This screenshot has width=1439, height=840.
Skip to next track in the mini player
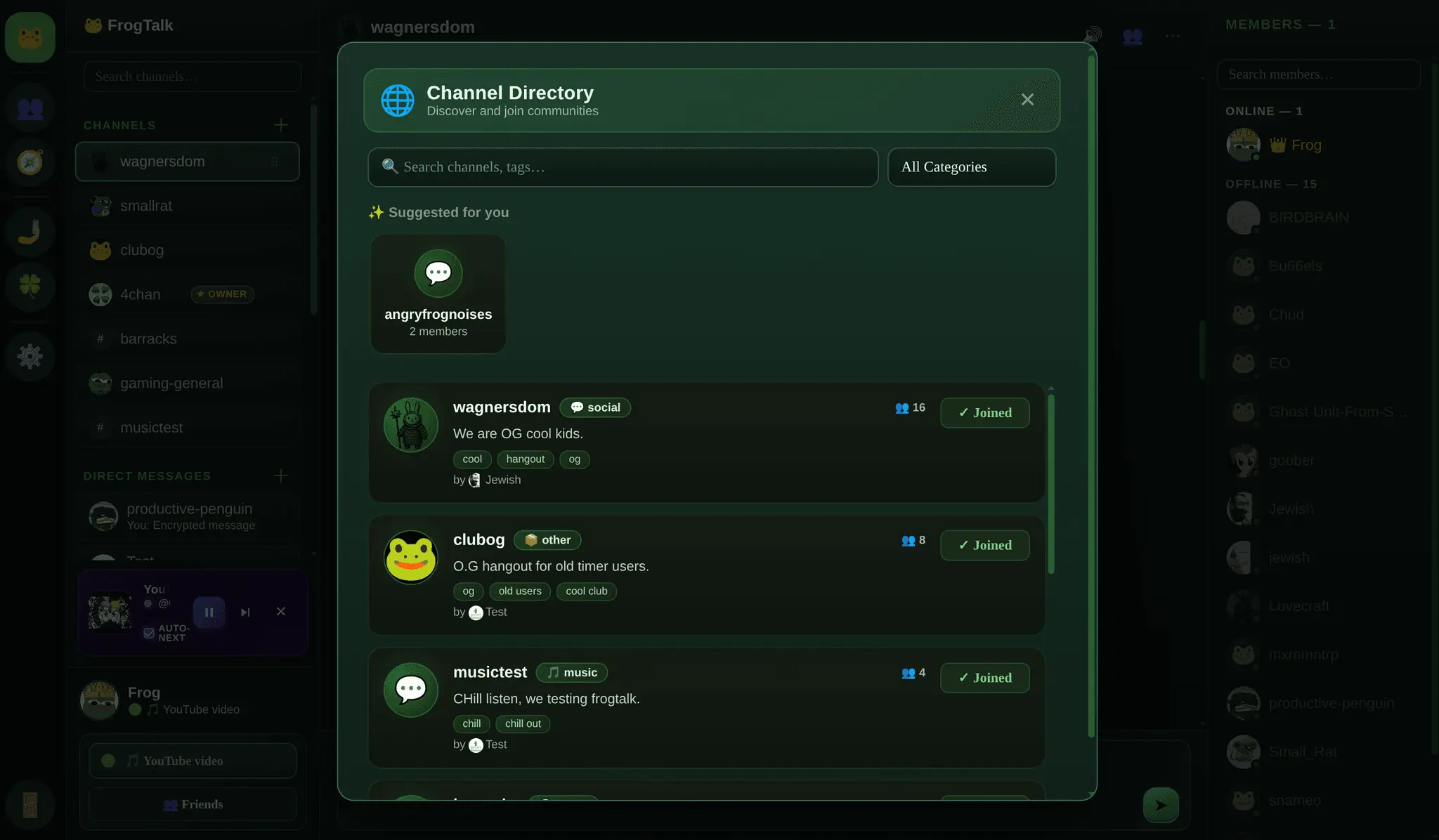click(x=245, y=612)
